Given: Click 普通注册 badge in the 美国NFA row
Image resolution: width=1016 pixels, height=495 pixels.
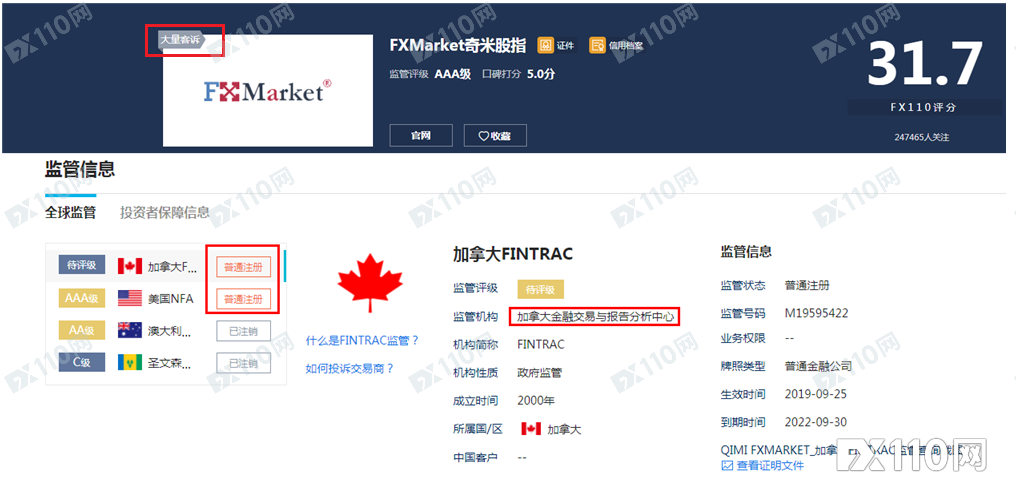Looking at the screenshot, I should coord(243,299).
